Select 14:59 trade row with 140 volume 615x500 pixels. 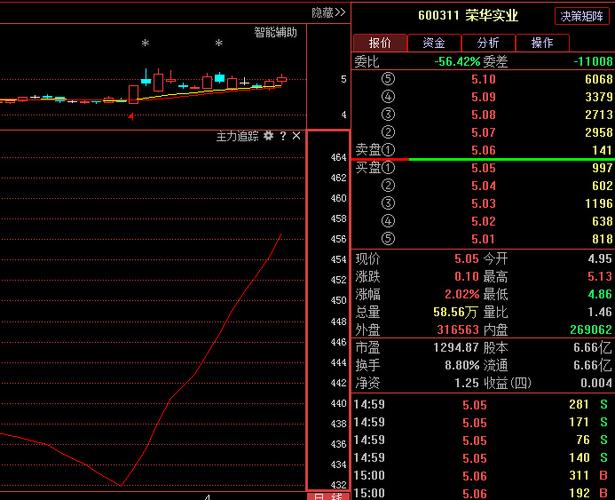(481, 458)
